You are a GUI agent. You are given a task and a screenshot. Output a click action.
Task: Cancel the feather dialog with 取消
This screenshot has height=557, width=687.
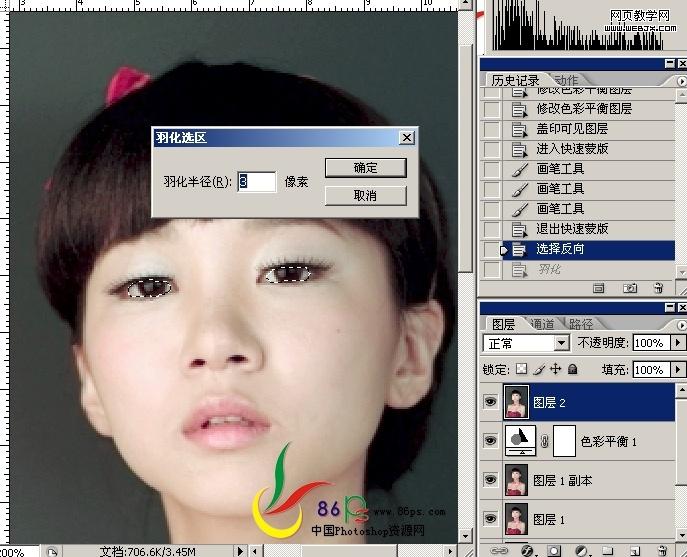[x=365, y=195]
